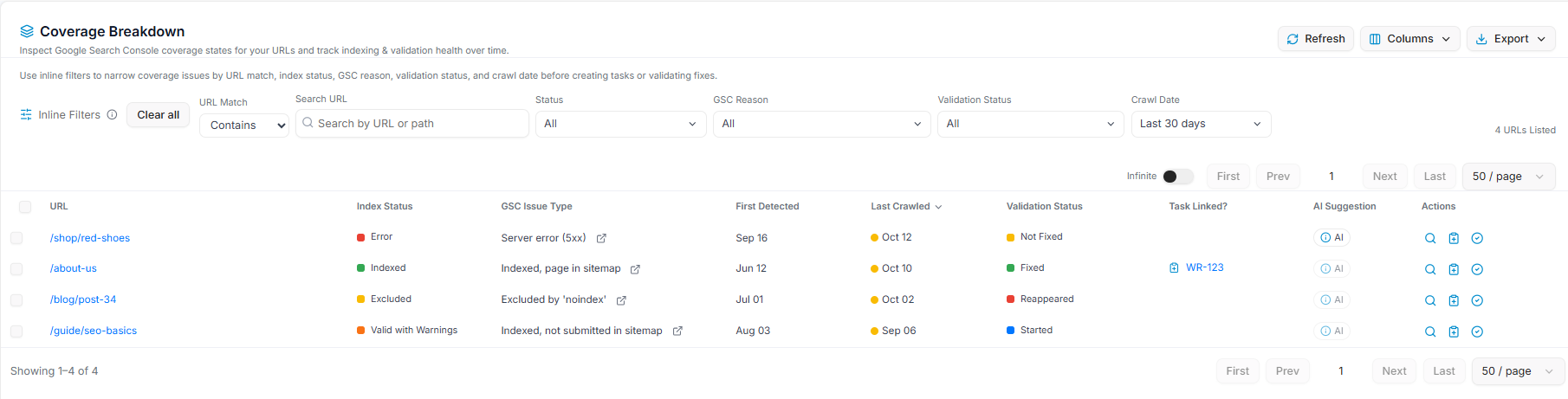This screenshot has width=1568, height=399.
Task: Open the Validation Status filter dropdown
Action: [1031, 124]
